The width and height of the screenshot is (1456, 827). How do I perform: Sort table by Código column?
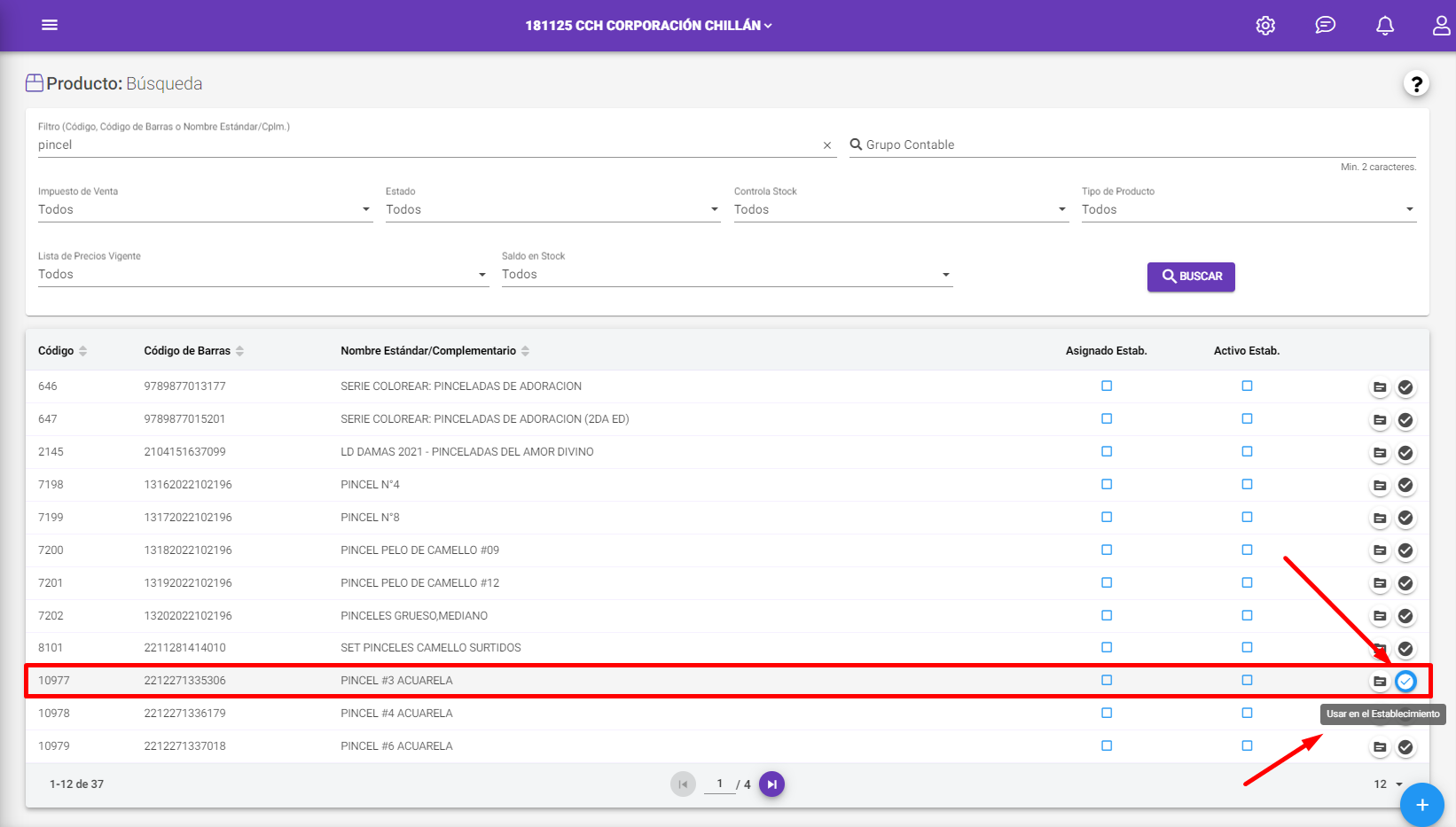62,351
